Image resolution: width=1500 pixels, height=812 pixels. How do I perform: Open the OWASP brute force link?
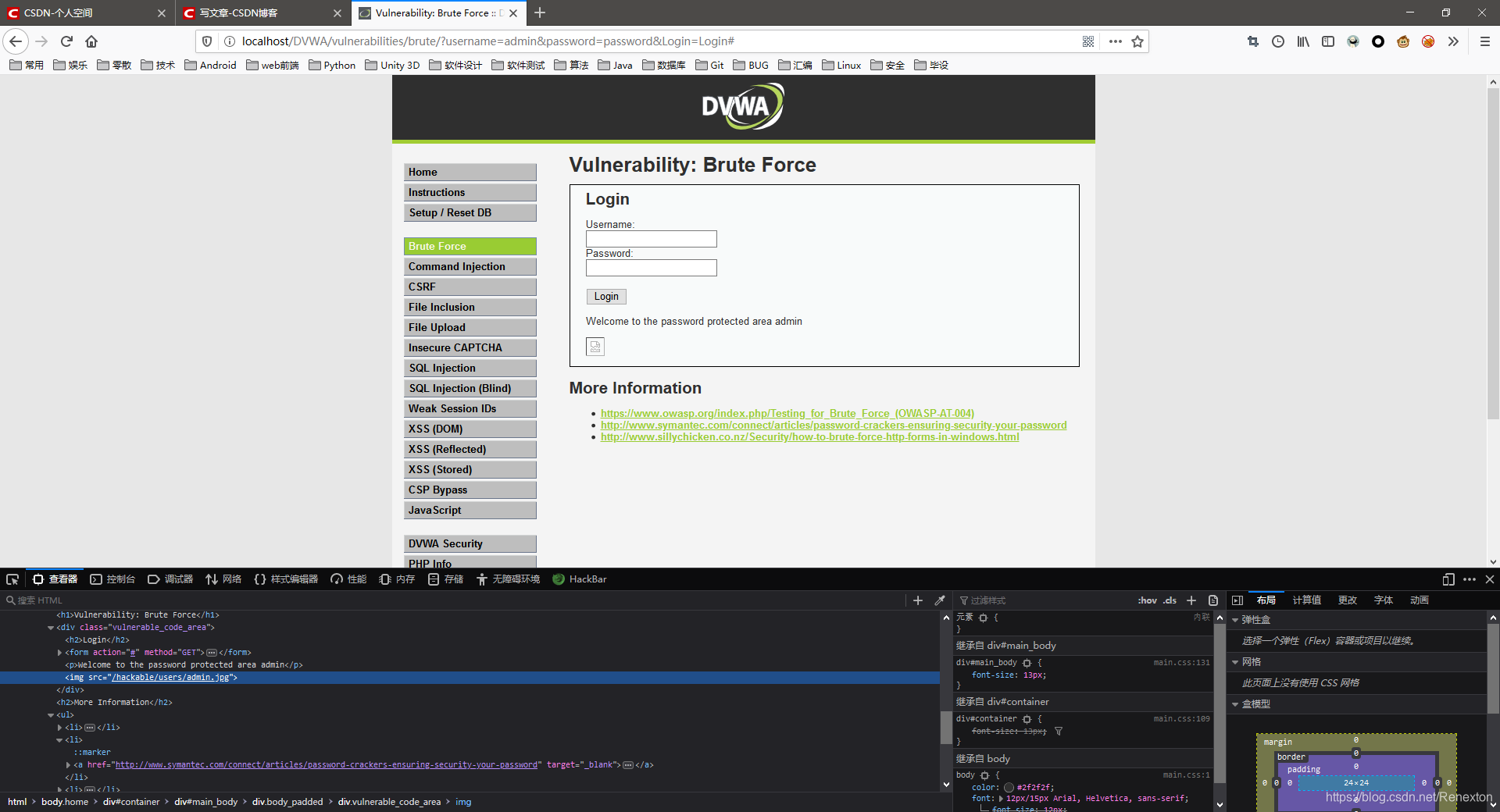tap(787, 413)
